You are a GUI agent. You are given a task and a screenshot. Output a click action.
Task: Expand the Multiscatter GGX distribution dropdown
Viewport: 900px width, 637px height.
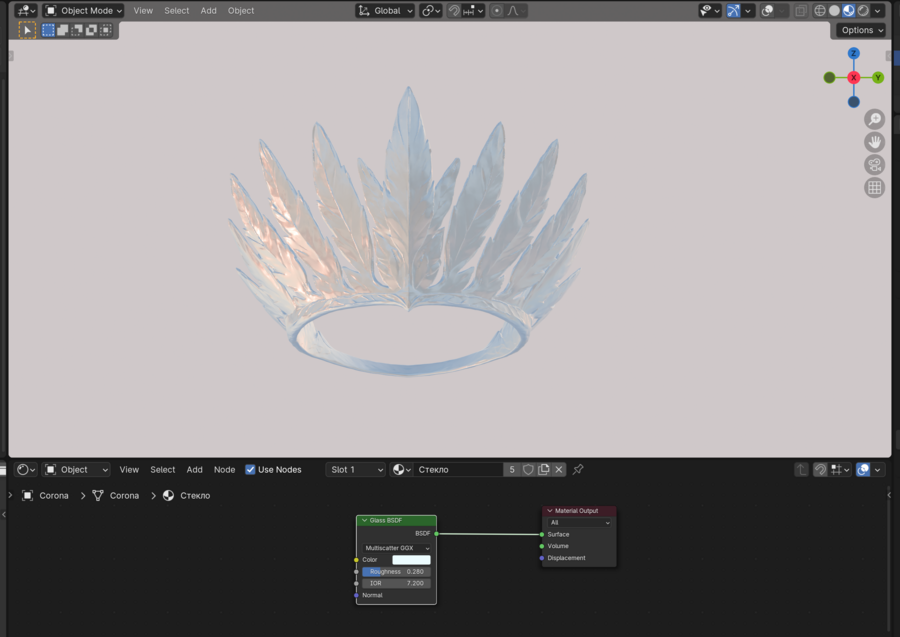click(x=397, y=548)
